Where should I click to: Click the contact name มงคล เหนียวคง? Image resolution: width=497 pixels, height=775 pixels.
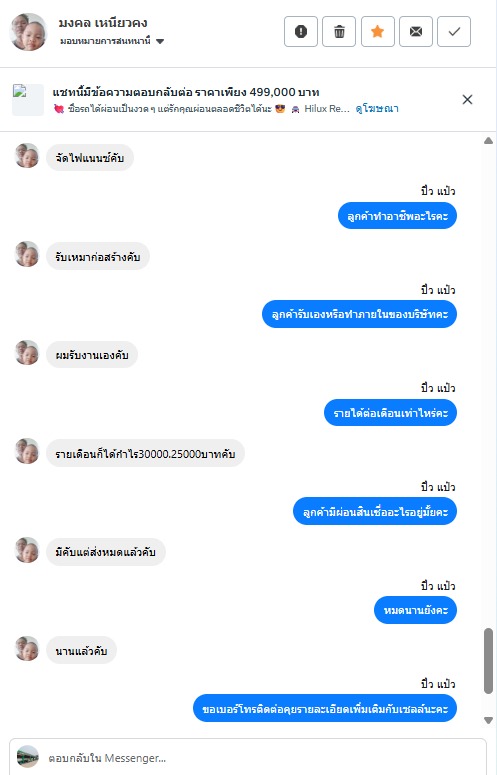pos(103,23)
